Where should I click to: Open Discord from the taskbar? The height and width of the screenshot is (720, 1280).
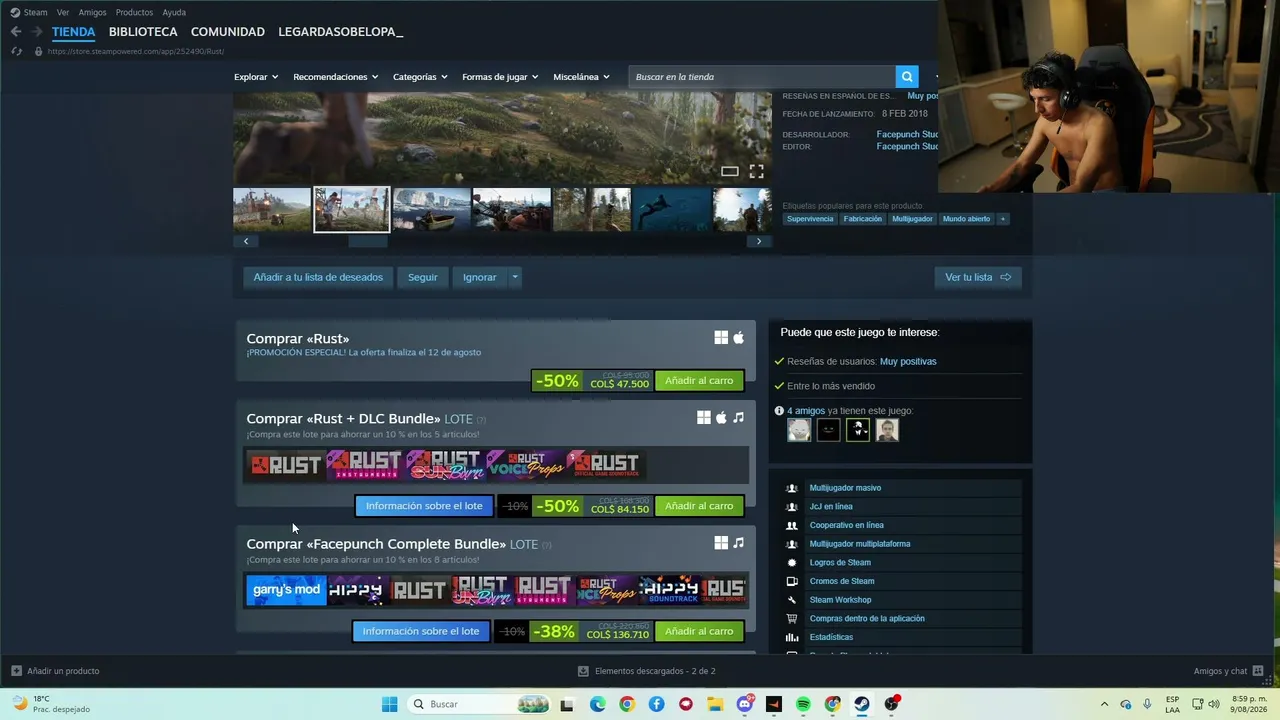745,704
